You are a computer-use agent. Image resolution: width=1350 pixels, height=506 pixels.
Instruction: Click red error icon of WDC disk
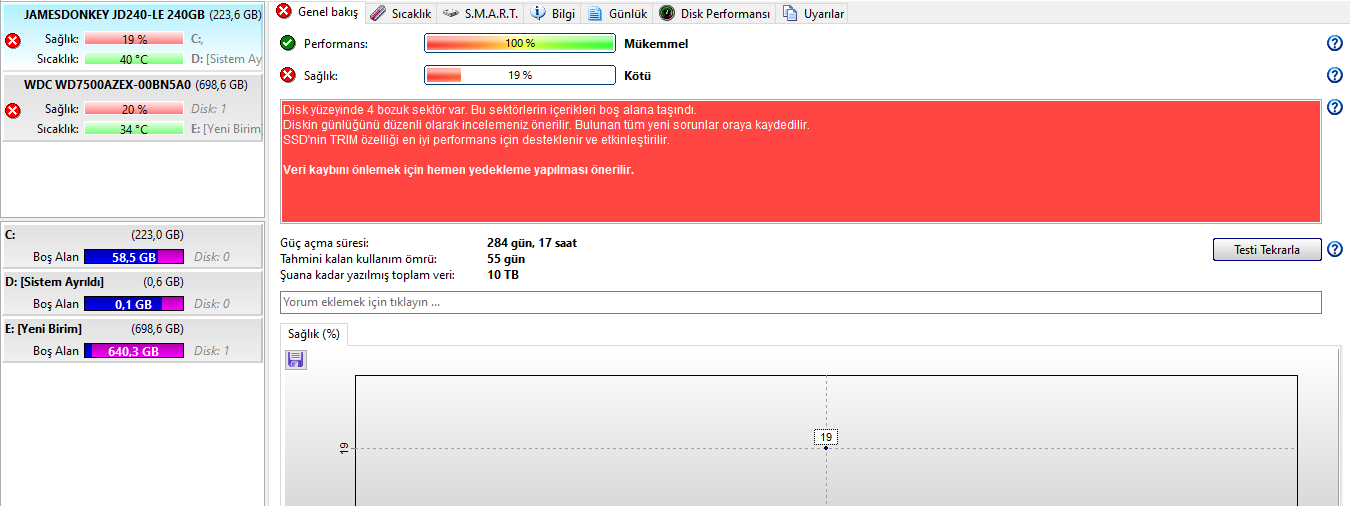coord(13,111)
